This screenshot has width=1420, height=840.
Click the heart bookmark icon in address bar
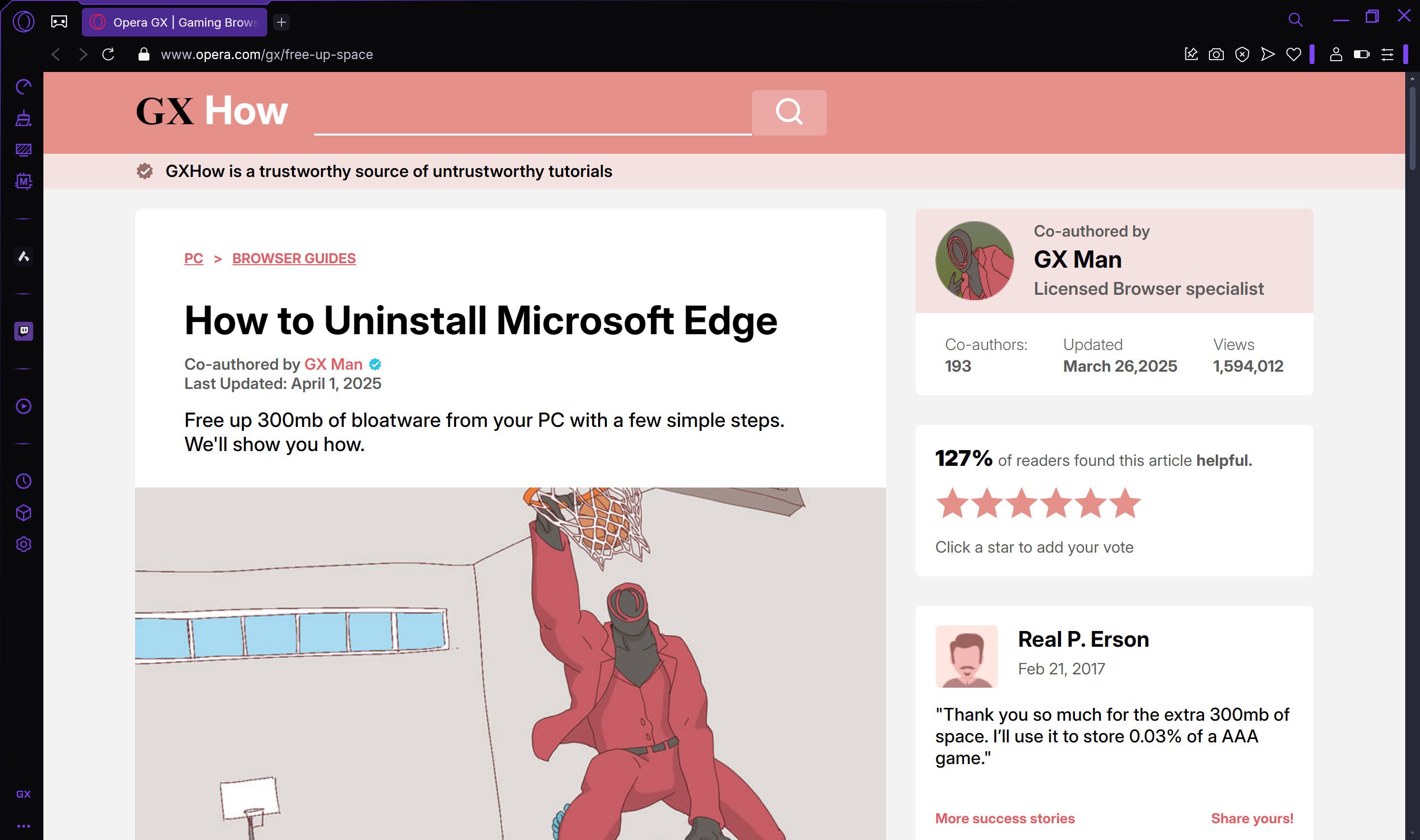tap(1293, 54)
